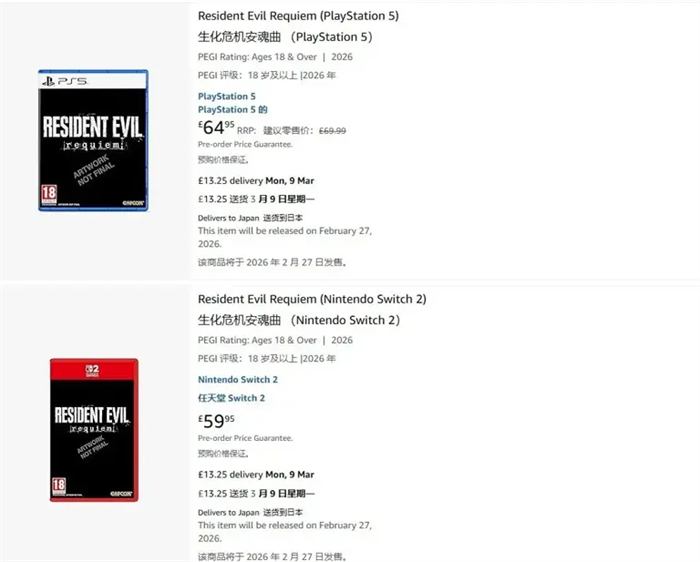
Task: Click the Switch 2 logo on the red cover
Action: click(x=61, y=368)
